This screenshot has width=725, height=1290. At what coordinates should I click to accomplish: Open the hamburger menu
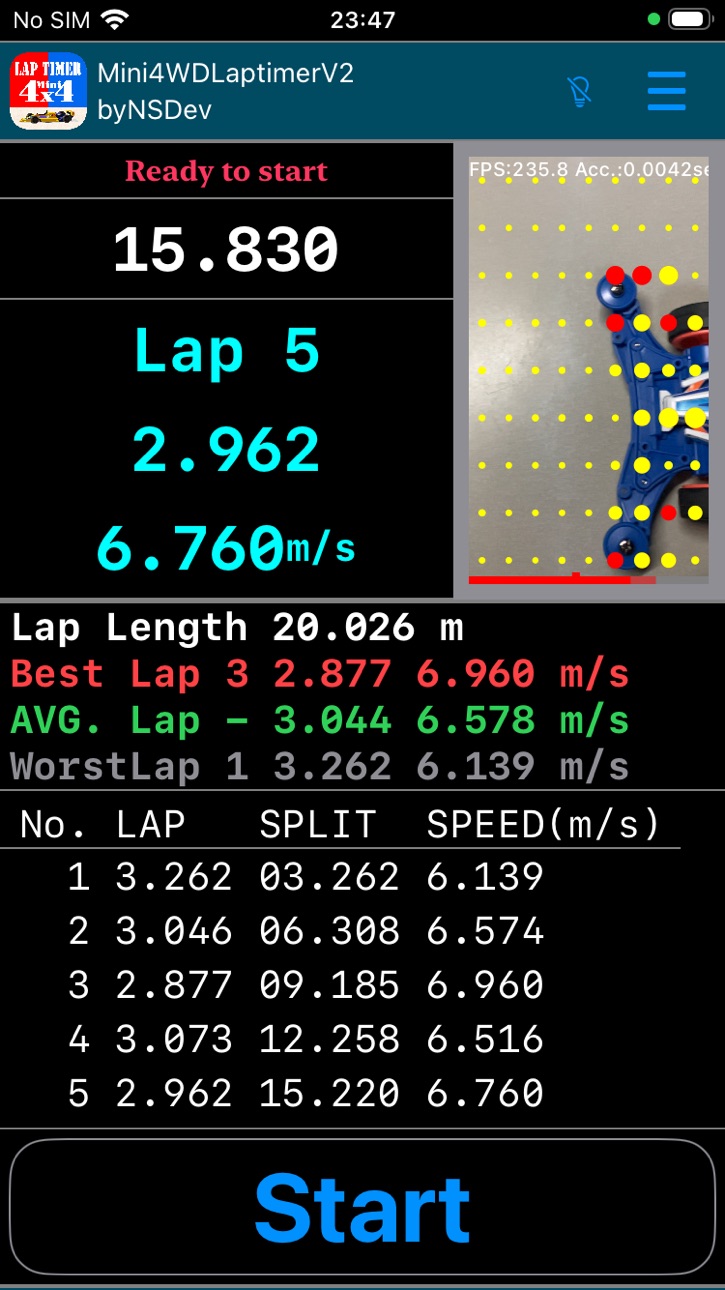666,91
